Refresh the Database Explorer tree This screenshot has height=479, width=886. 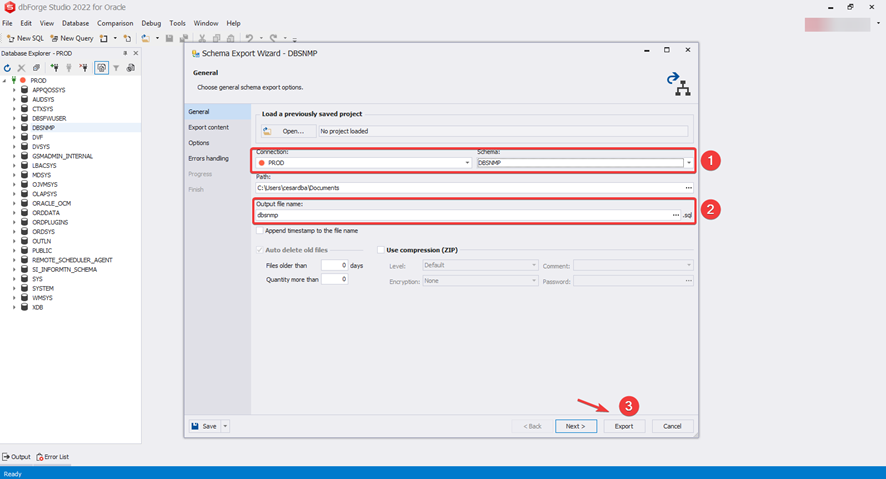[7, 68]
